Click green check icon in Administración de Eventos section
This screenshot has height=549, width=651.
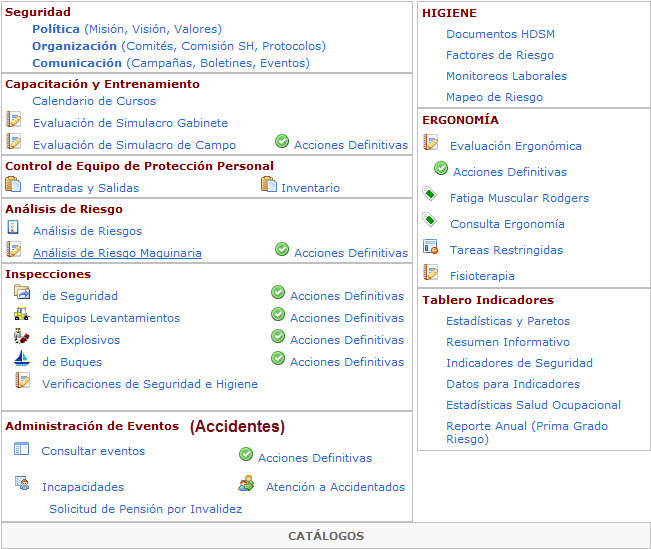(x=246, y=454)
